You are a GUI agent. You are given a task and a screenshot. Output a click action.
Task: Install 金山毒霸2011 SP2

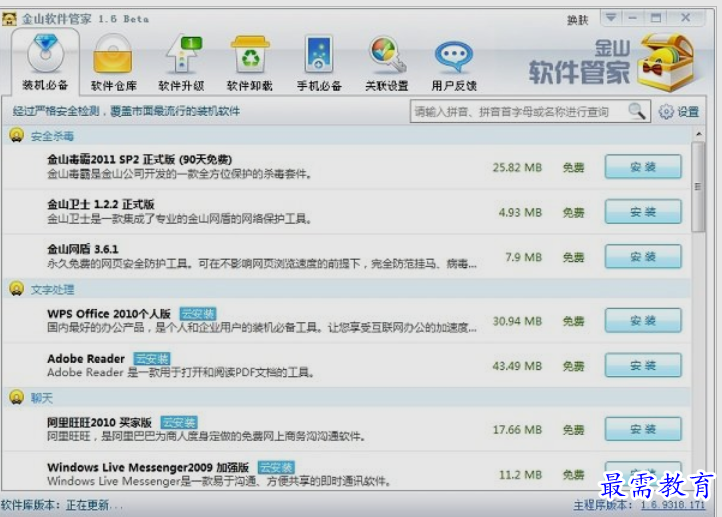pyautogui.click(x=643, y=167)
